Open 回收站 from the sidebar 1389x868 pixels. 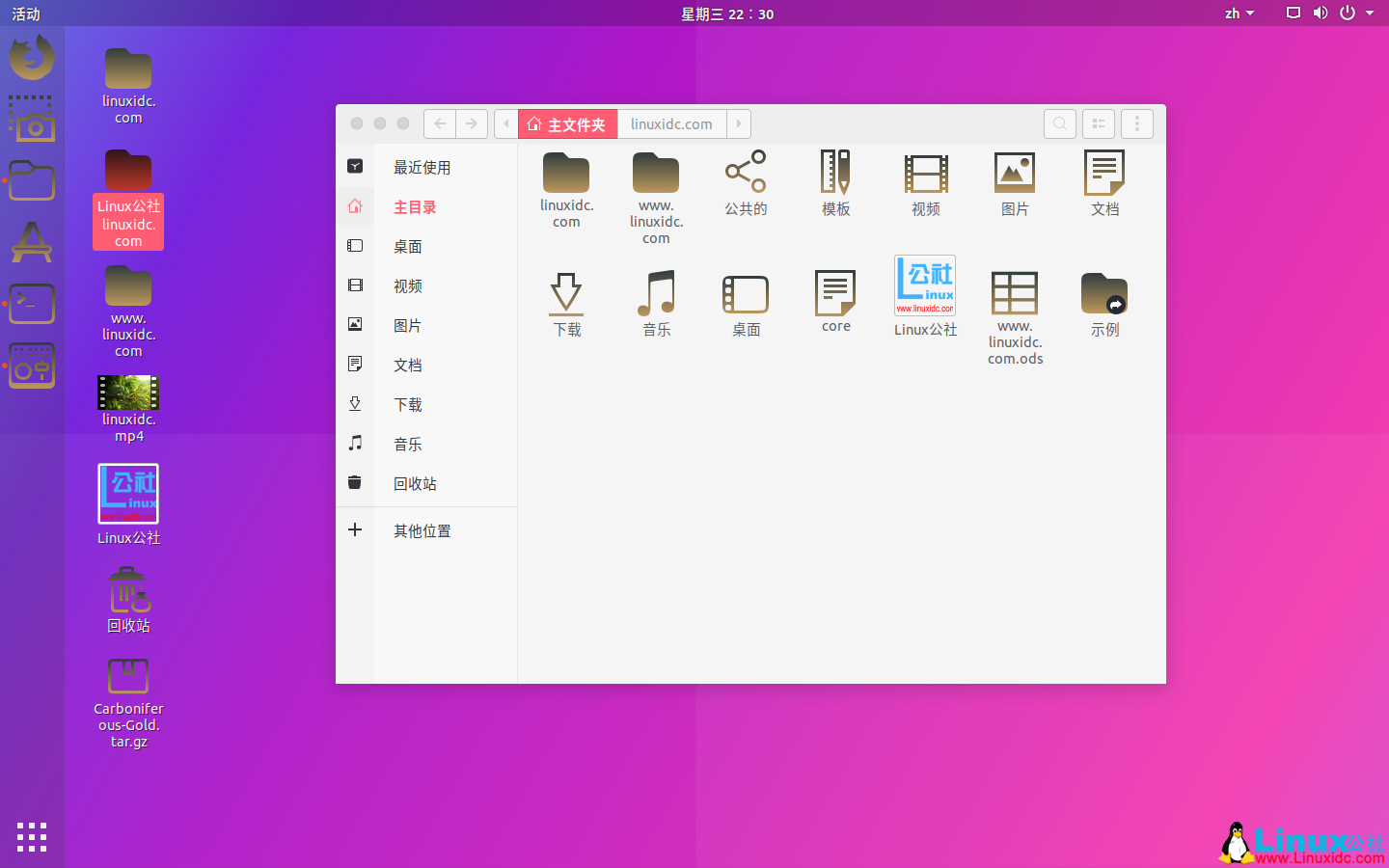pos(415,483)
